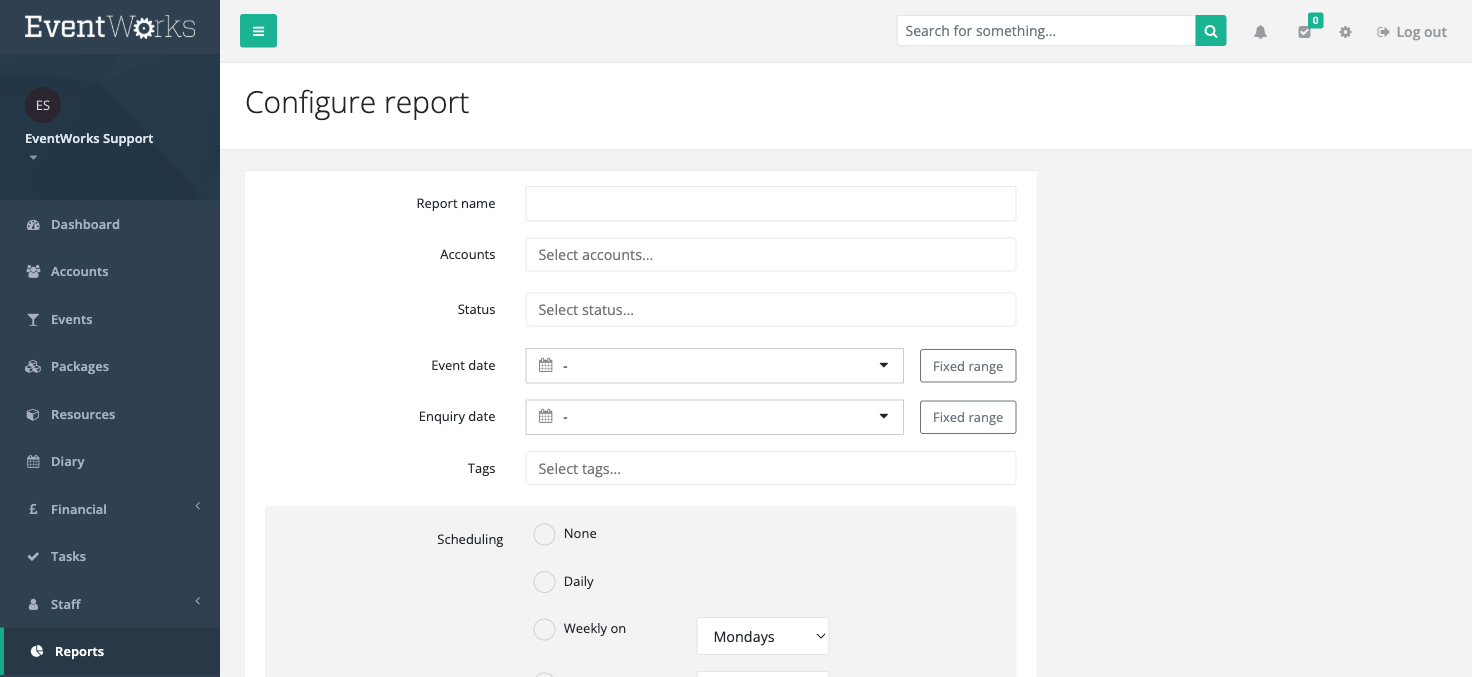The width and height of the screenshot is (1472, 677).
Task: Click the Staff person icon in the sidebar
Action: click(x=33, y=605)
